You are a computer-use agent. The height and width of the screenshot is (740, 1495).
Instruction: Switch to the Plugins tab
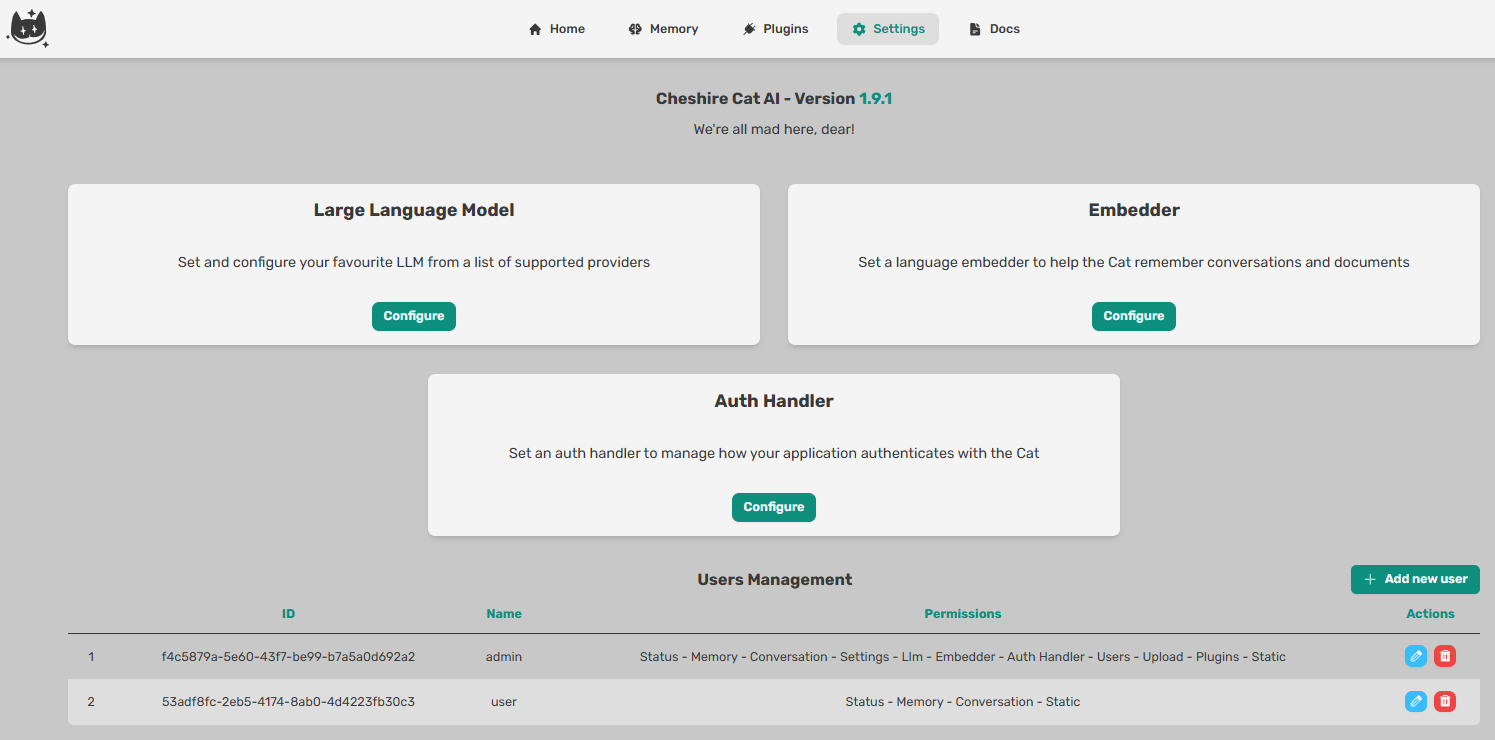click(x=776, y=29)
